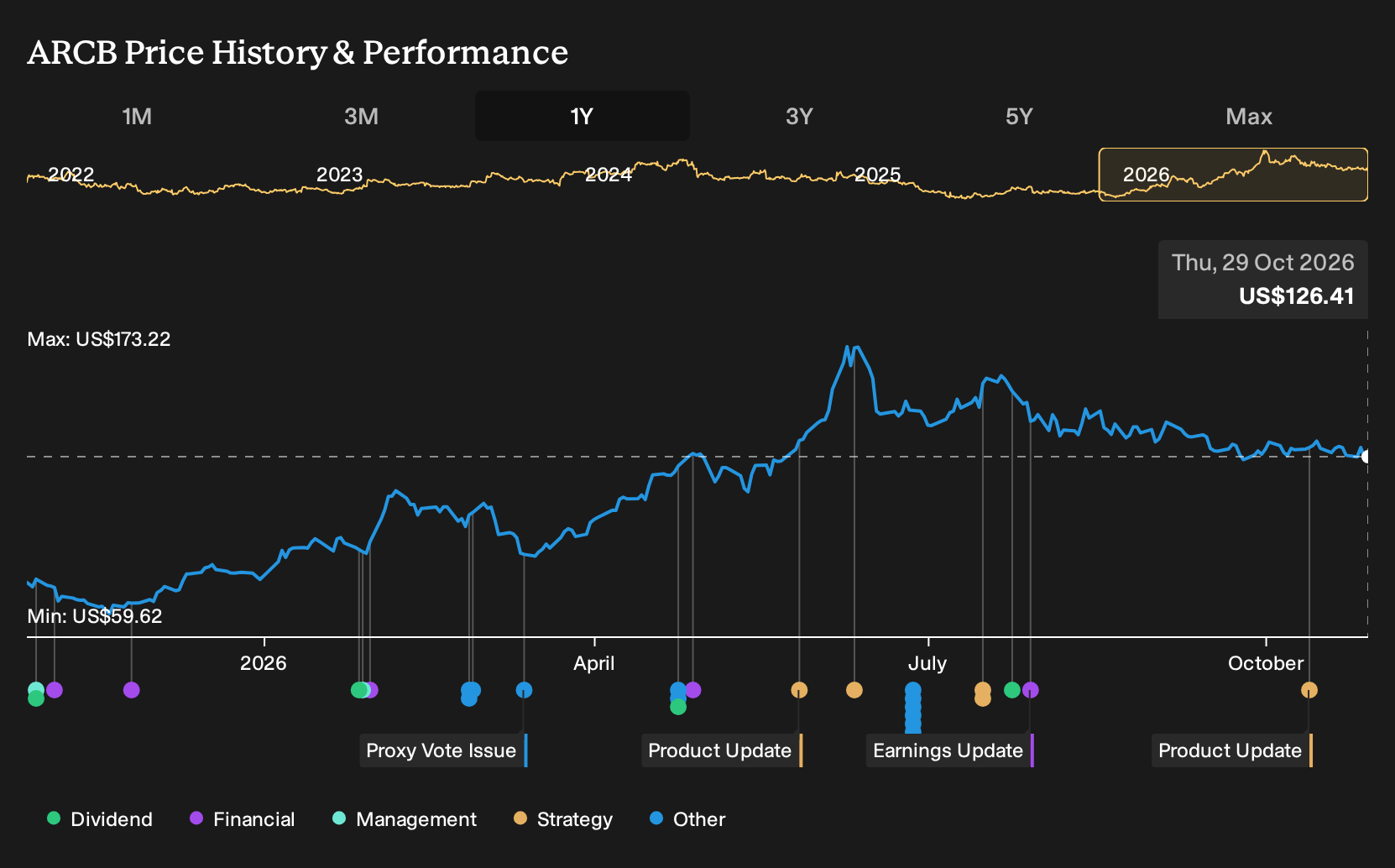Click the Product Update label near April

[722, 750]
